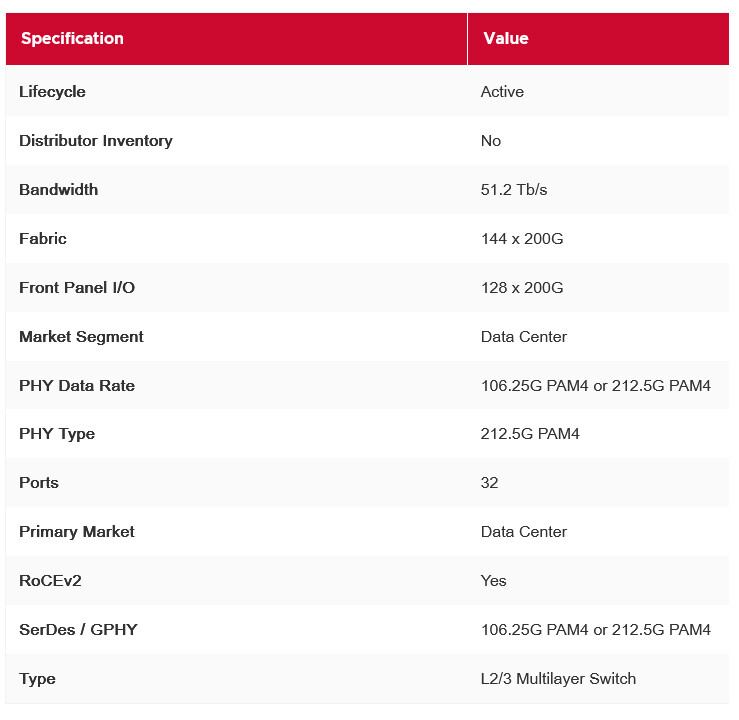Click the Market Segment label

coord(81,337)
